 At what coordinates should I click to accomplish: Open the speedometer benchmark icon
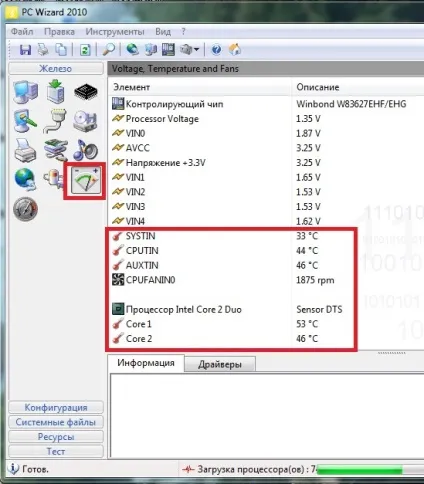coord(25,209)
